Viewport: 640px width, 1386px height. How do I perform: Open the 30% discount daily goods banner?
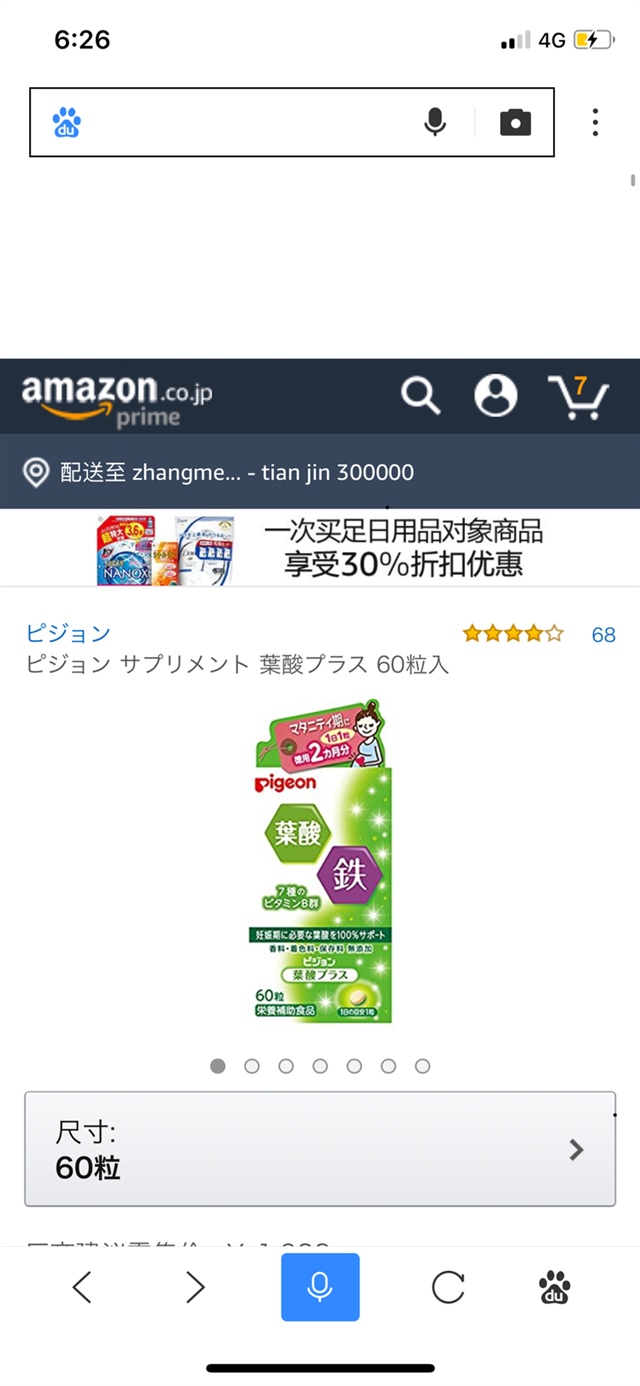coord(320,548)
